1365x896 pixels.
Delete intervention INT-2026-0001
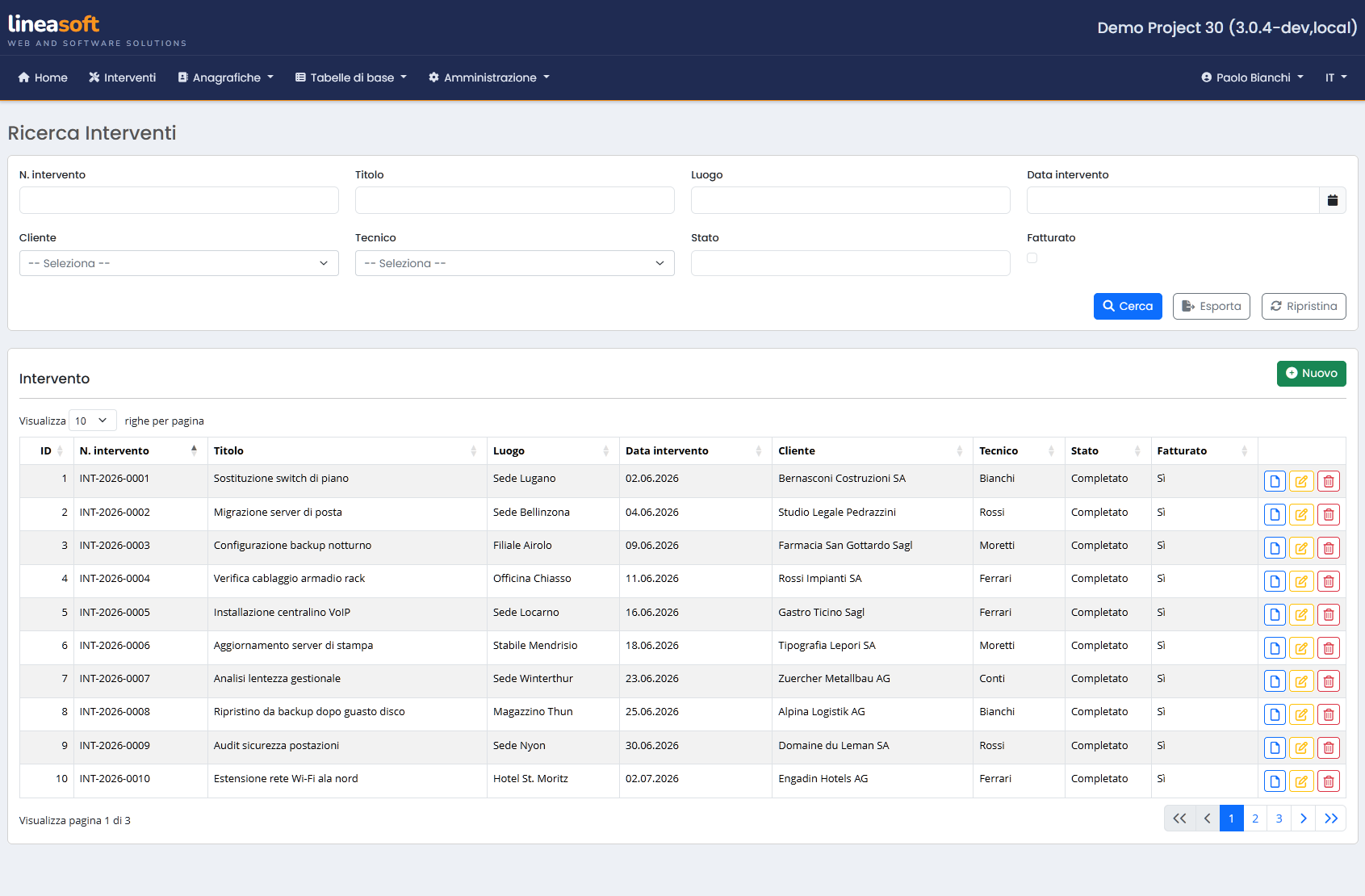click(x=1329, y=482)
